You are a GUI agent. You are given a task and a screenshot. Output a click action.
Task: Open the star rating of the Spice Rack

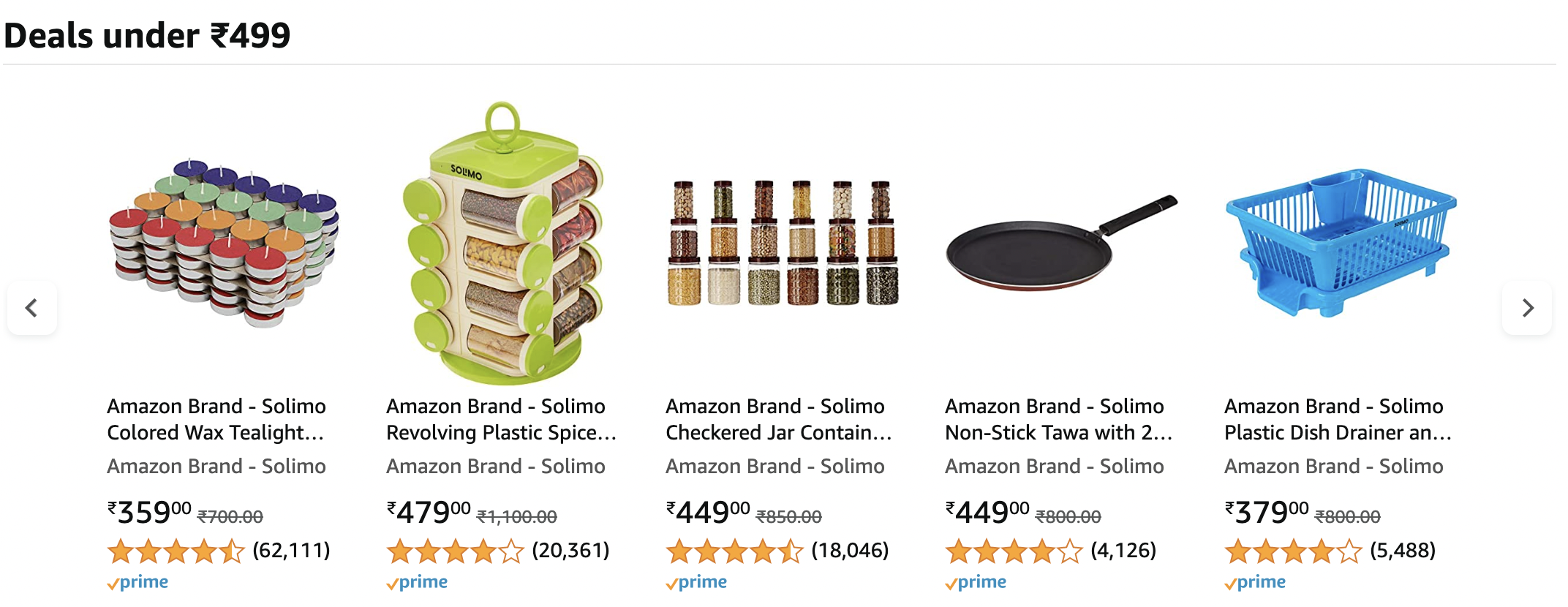coord(454,552)
